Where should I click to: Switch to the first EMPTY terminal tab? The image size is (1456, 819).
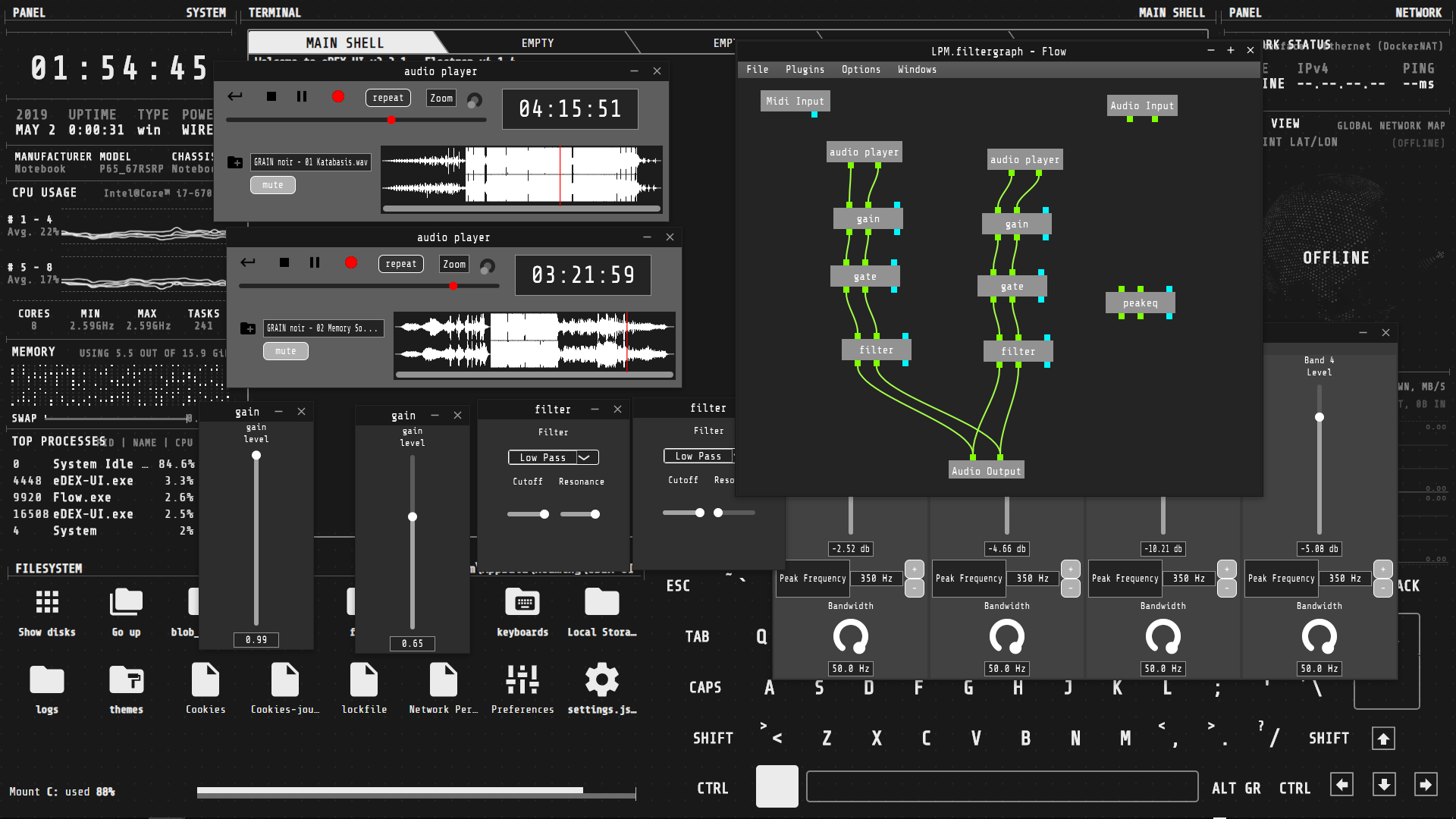(x=538, y=43)
